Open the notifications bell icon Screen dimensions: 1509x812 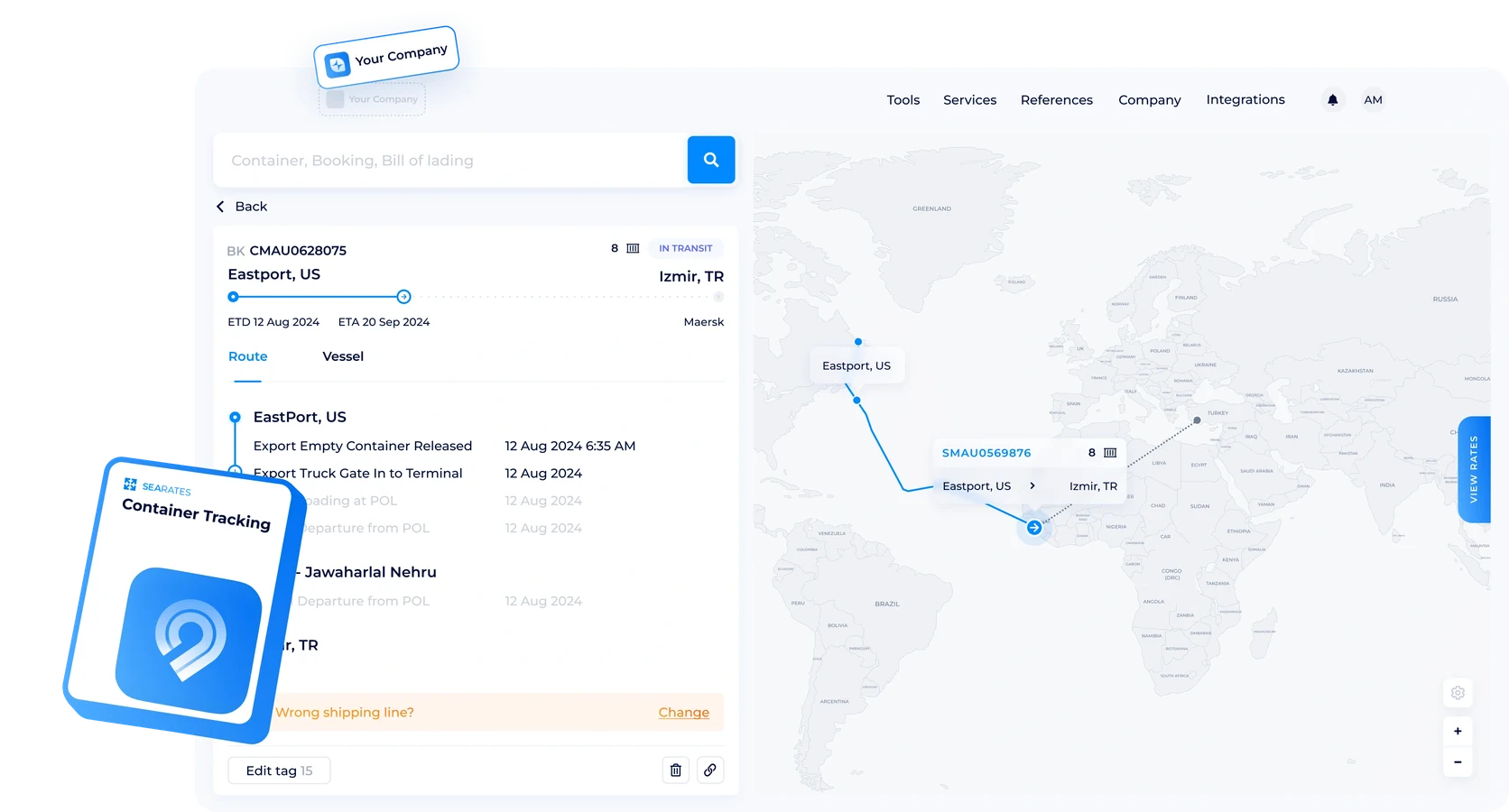tap(1332, 100)
